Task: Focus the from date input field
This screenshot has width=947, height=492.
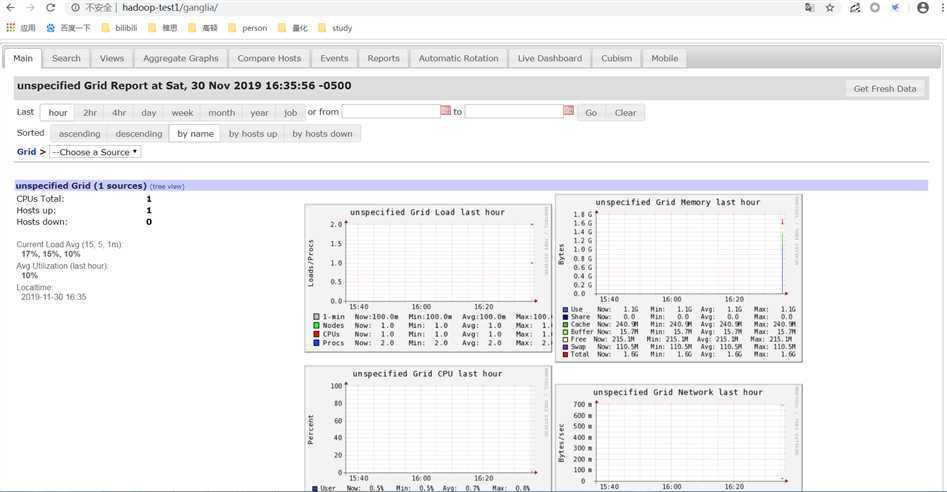Action: coord(391,111)
